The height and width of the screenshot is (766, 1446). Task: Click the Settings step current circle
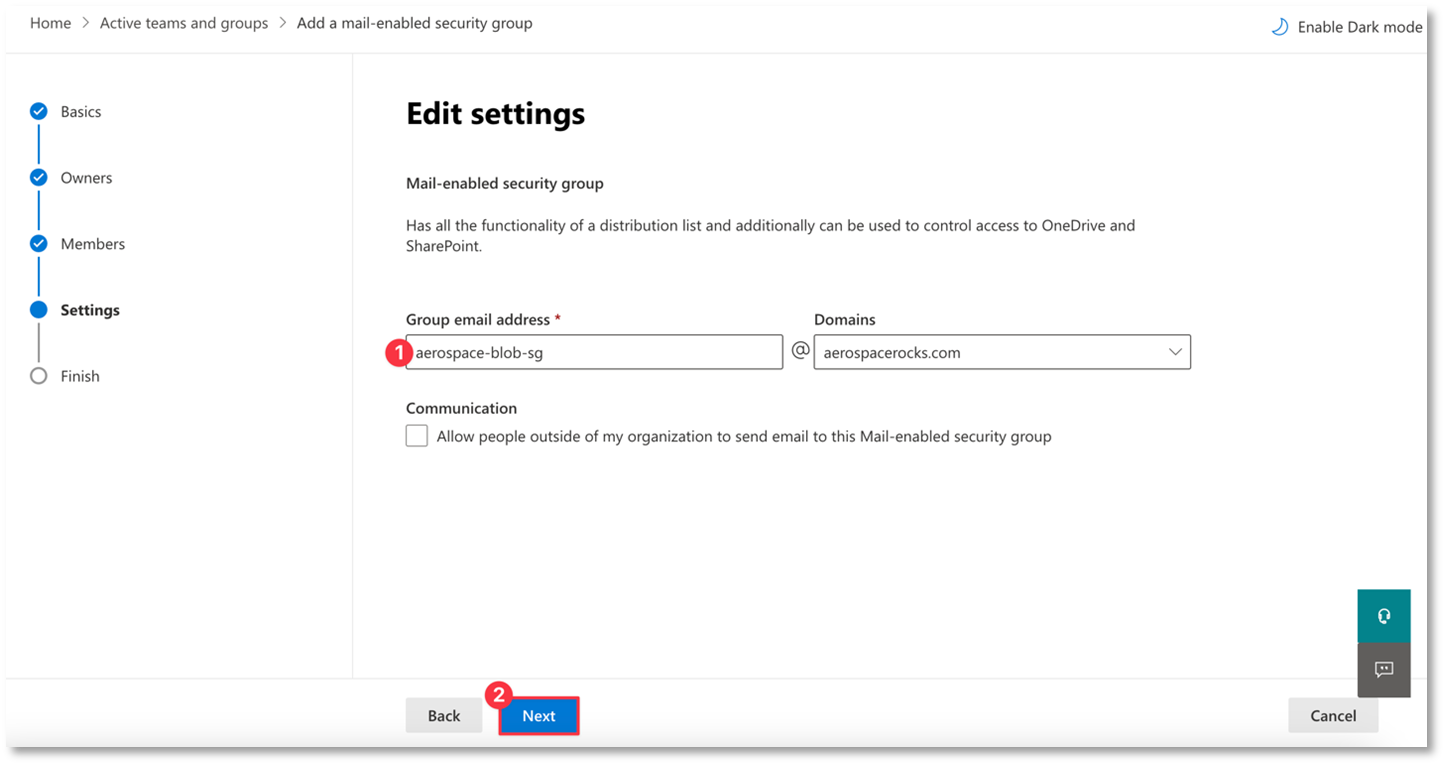(39, 310)
